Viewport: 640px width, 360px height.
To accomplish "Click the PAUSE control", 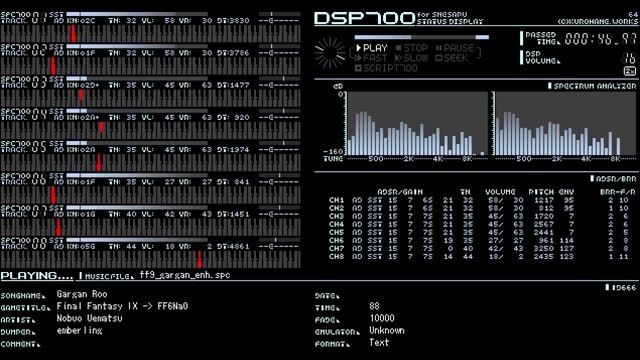I will tap(455, 48).
